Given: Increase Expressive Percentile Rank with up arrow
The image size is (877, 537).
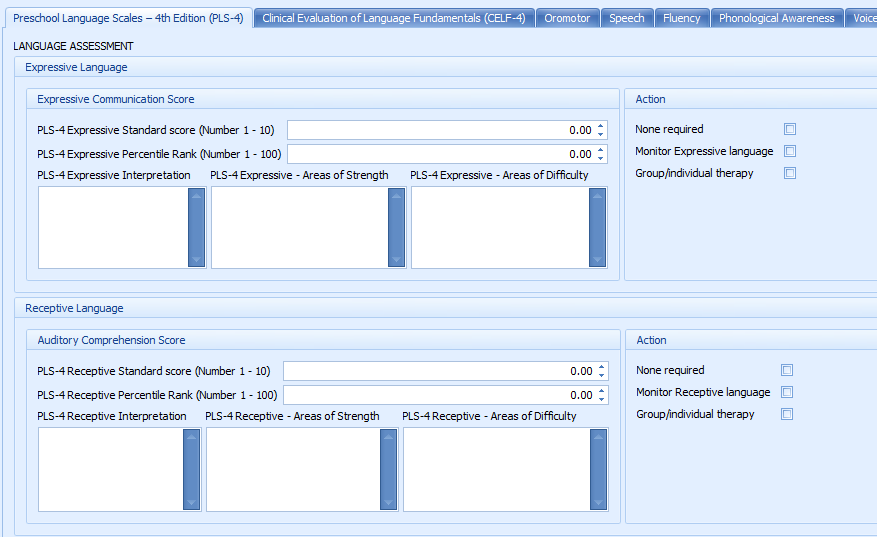Looking at the screenshot, I should pos(601,150).
